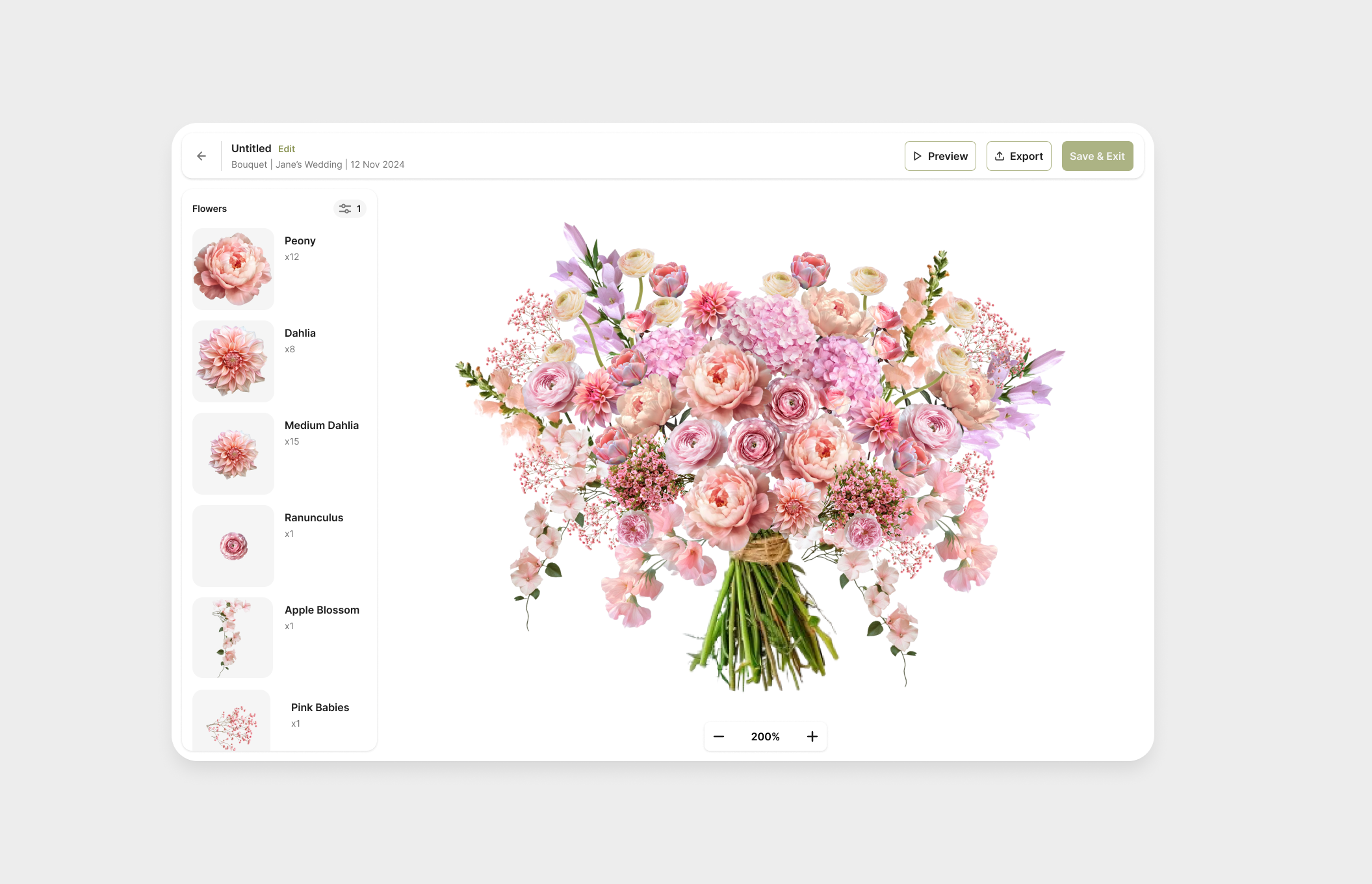
Task: Click the Apple Blossom label
Action: (x=322, y=610)
